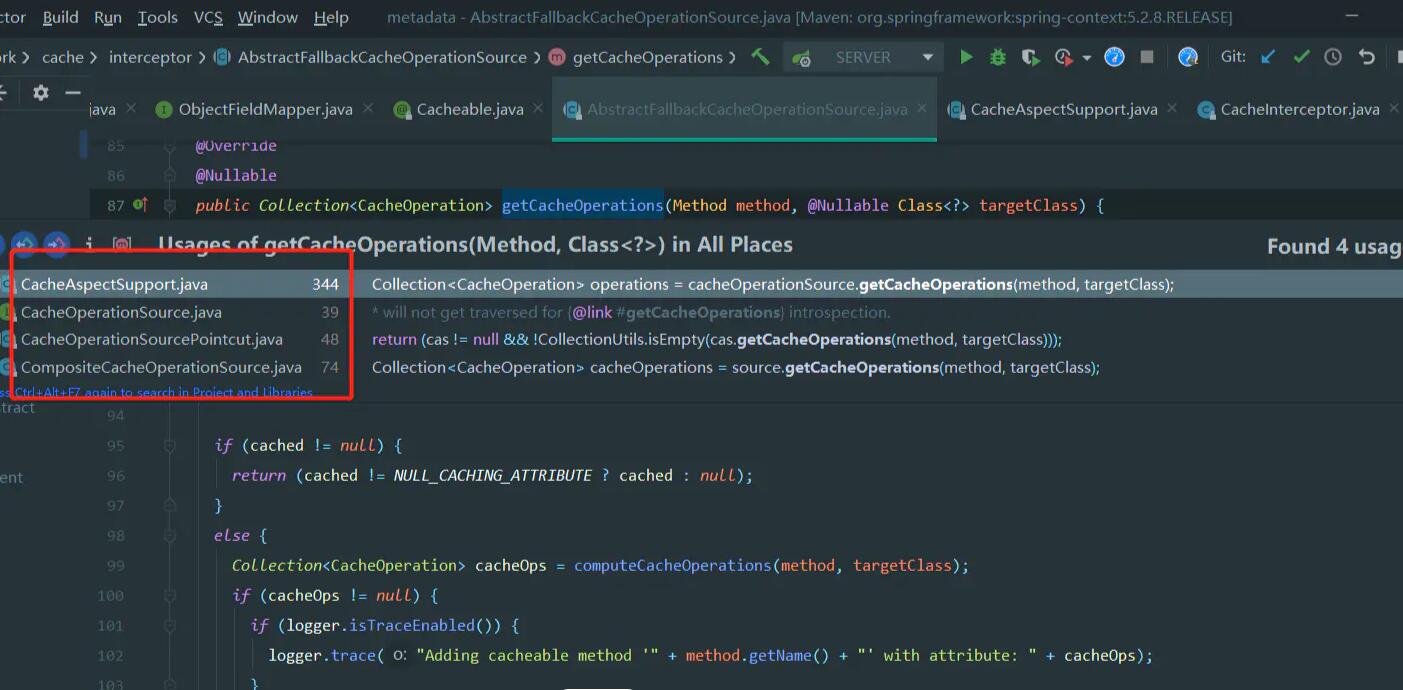Click @Nullable annotation on line 86

(236, 175)
